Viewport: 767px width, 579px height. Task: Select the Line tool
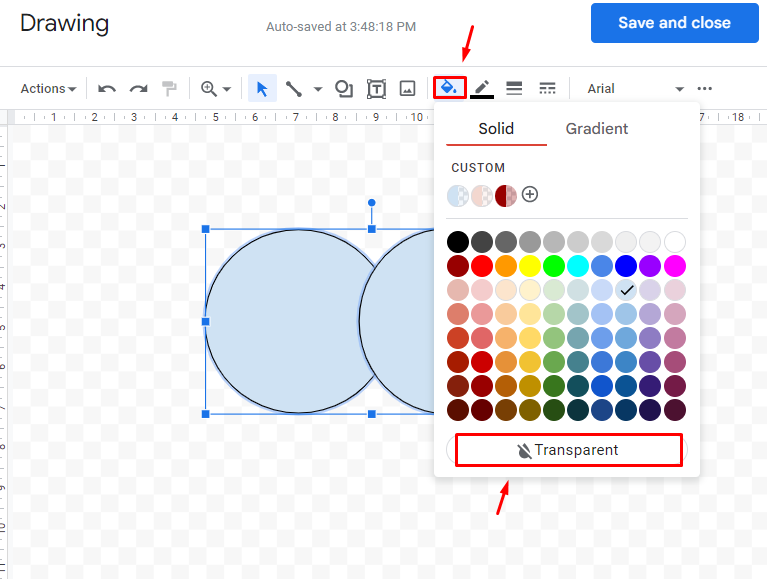click(x=293, y=89)
